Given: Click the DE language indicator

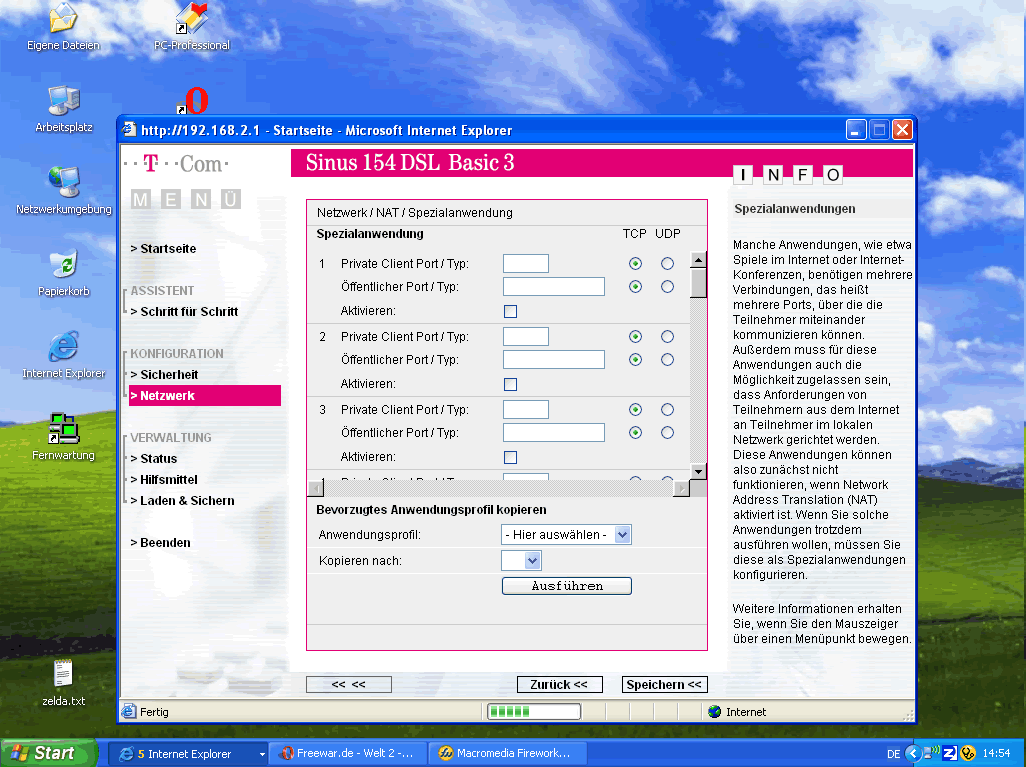Looking at the screenshot, I should click(x=893, y=754).
